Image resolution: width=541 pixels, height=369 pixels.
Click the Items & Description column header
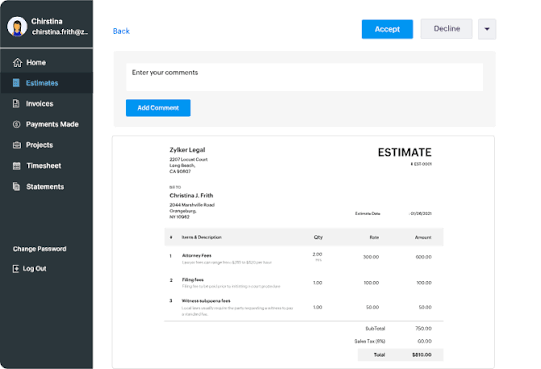click(201, 237)
